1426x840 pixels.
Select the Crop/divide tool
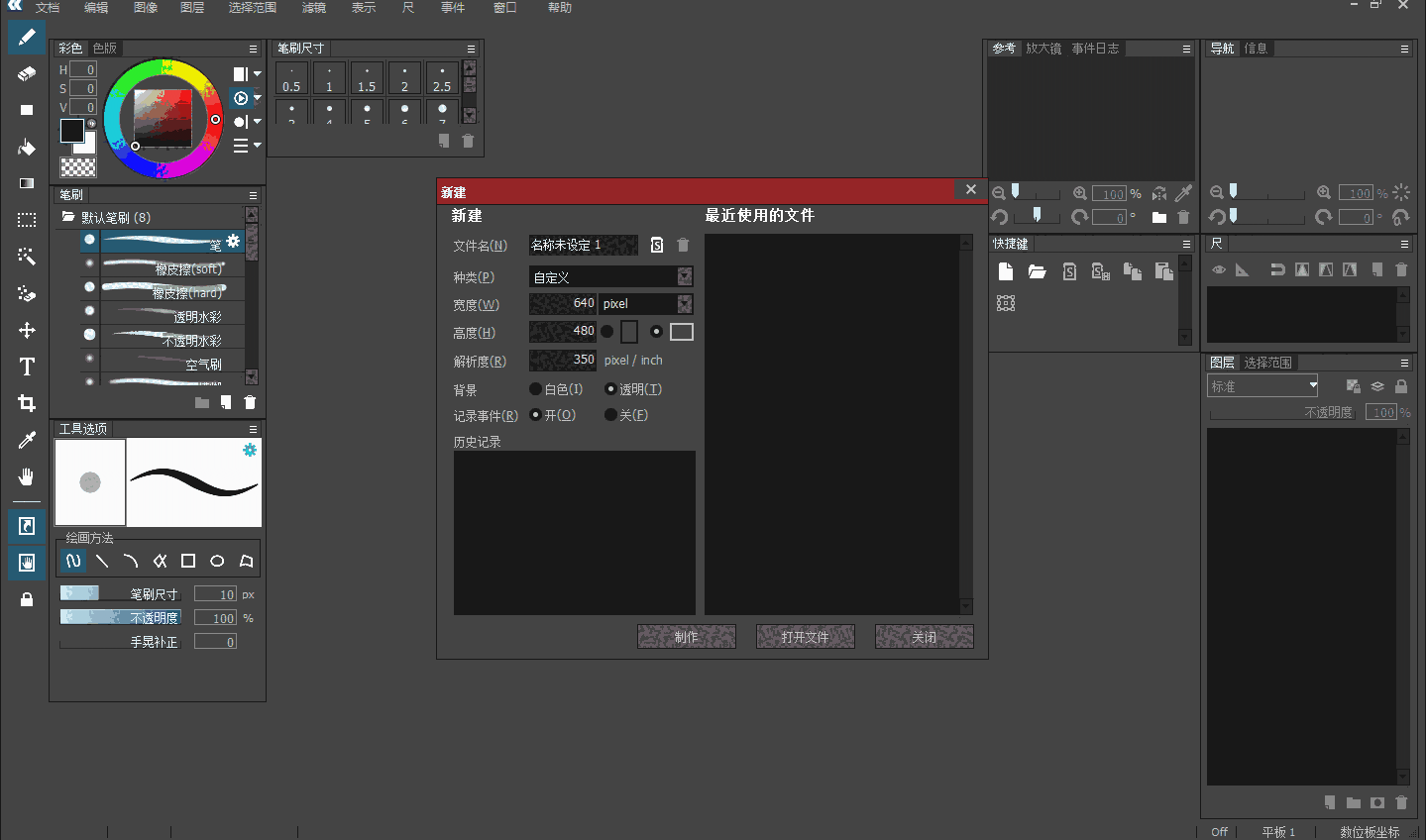(26, 402)
